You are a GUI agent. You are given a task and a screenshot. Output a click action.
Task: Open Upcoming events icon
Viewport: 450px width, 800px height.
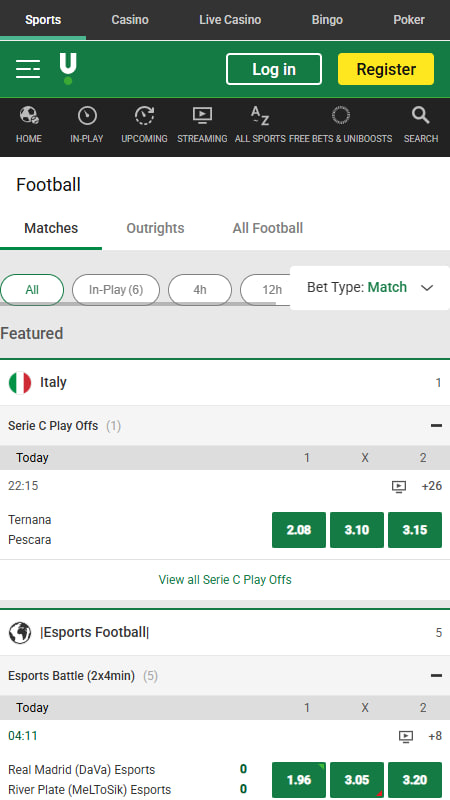144,116
